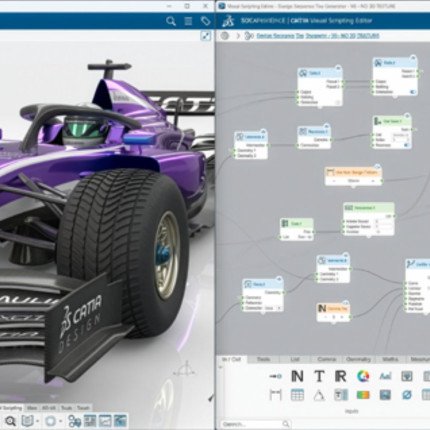Viewport: 430px width, 430px height.
Task: Select the image input icon
Action: pyautogui.click(x=385, y=395)
